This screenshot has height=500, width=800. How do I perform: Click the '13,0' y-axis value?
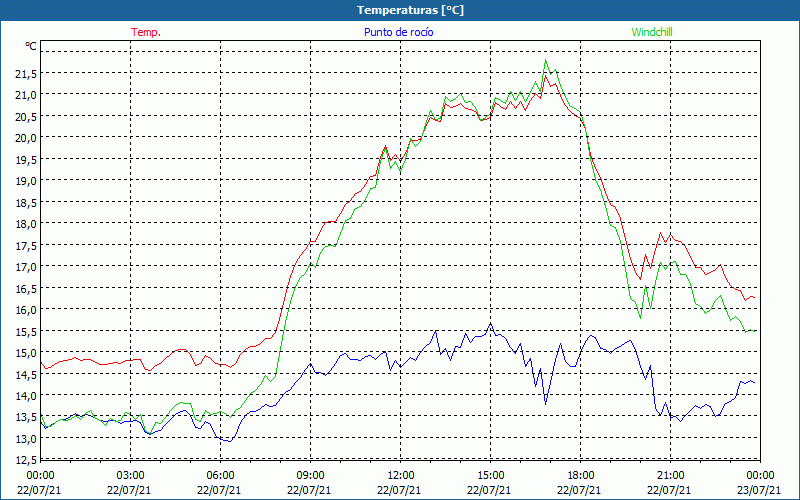(26, 438)
